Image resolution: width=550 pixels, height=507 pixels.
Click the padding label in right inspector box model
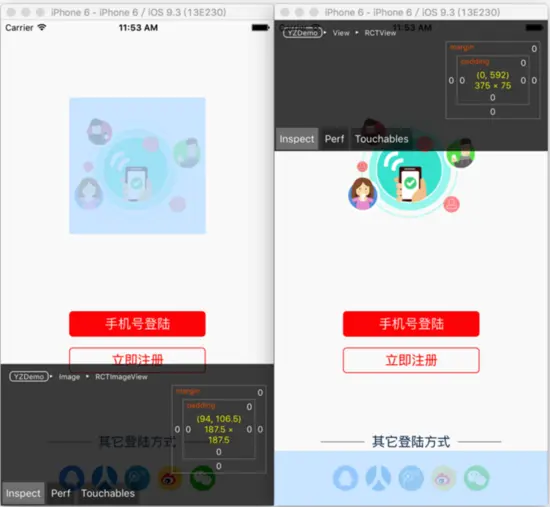475,61
